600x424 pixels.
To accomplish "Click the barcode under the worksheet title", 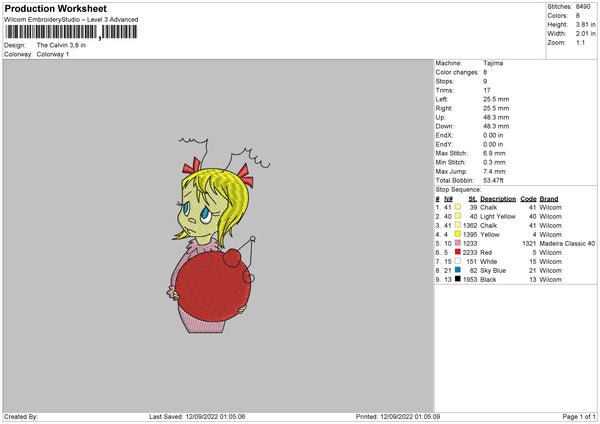I will pyautogui.click(x=71, y=32).
